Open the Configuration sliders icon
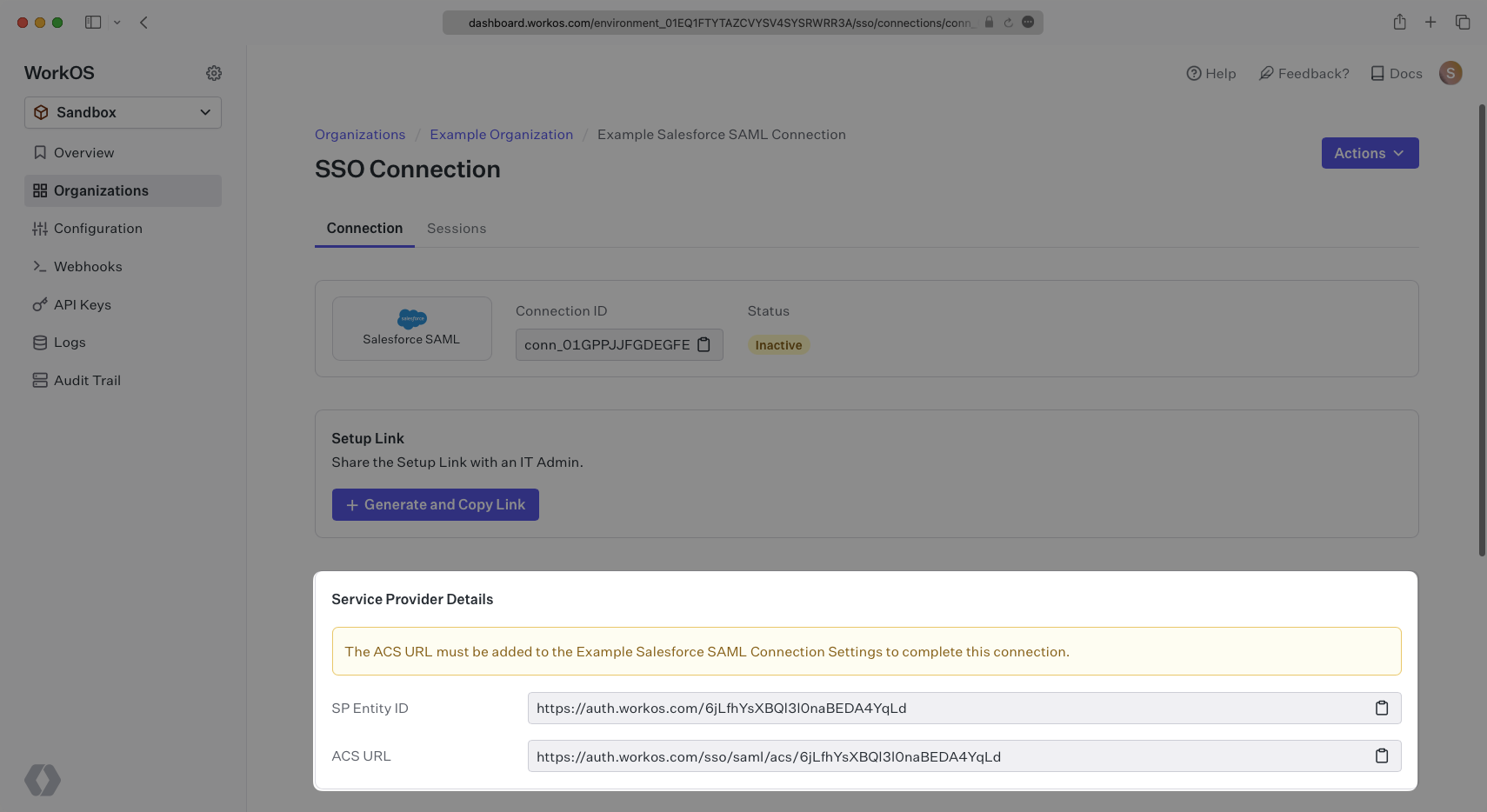 [x=39, y=228]
